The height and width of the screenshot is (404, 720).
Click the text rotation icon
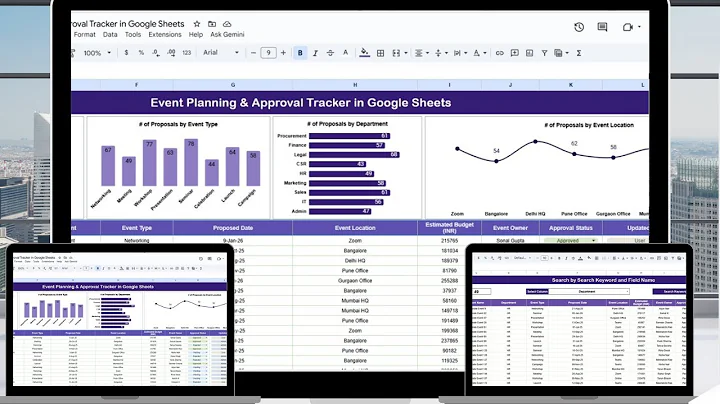coord(477,53)
